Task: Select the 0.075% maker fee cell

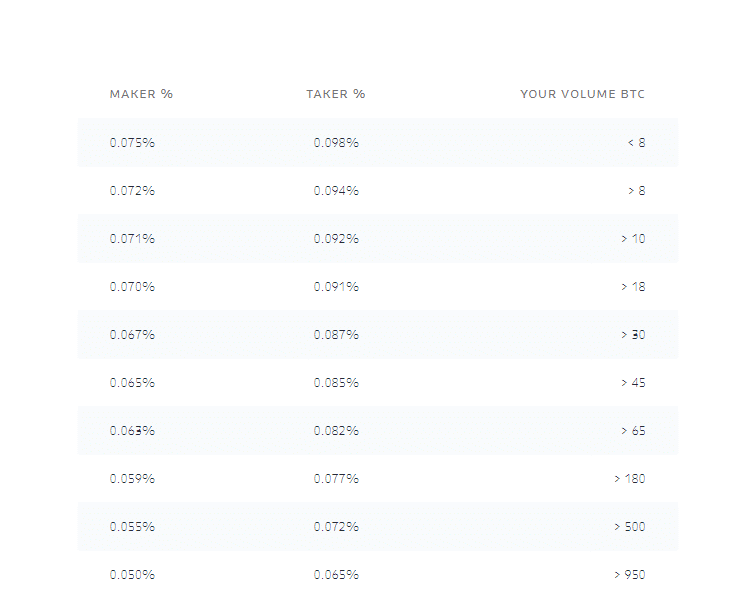Action: pos(132,143)
